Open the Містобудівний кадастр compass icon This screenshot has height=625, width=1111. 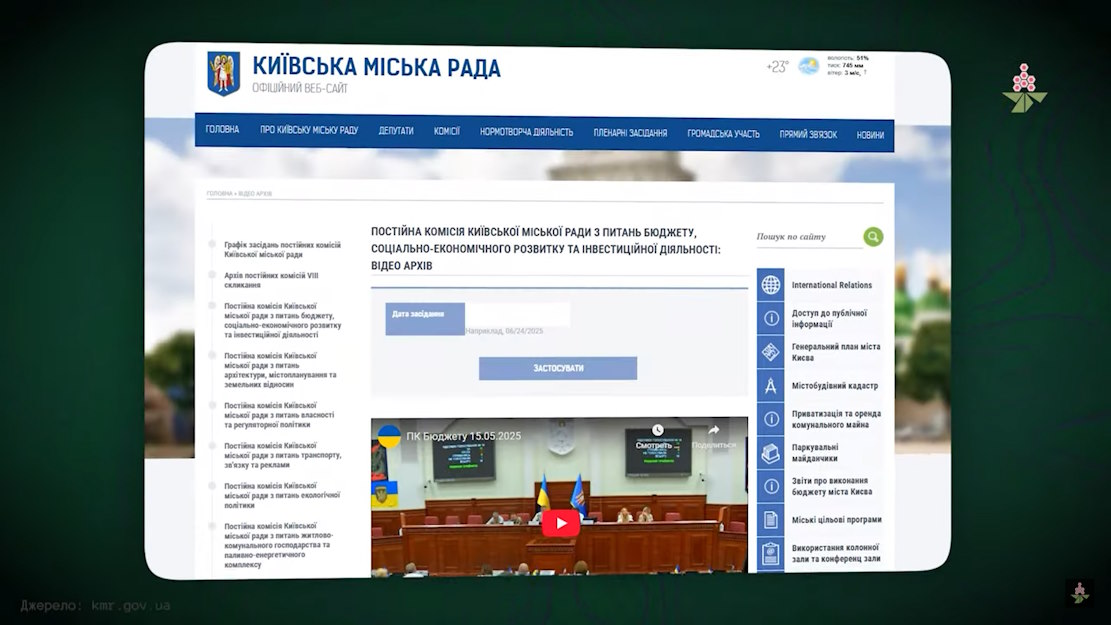coord(771,386)
